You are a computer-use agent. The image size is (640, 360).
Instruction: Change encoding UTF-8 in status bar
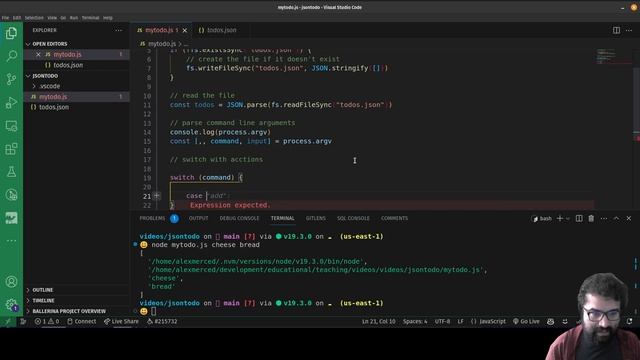click(442, 322)
